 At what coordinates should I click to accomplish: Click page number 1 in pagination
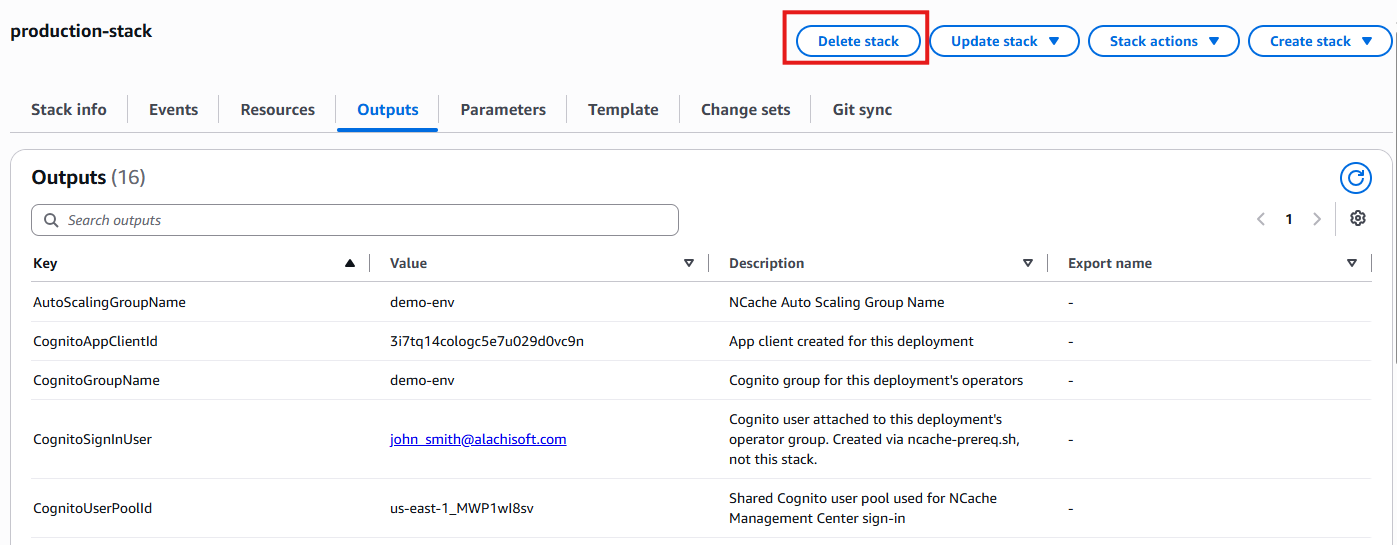(1289, 219)
